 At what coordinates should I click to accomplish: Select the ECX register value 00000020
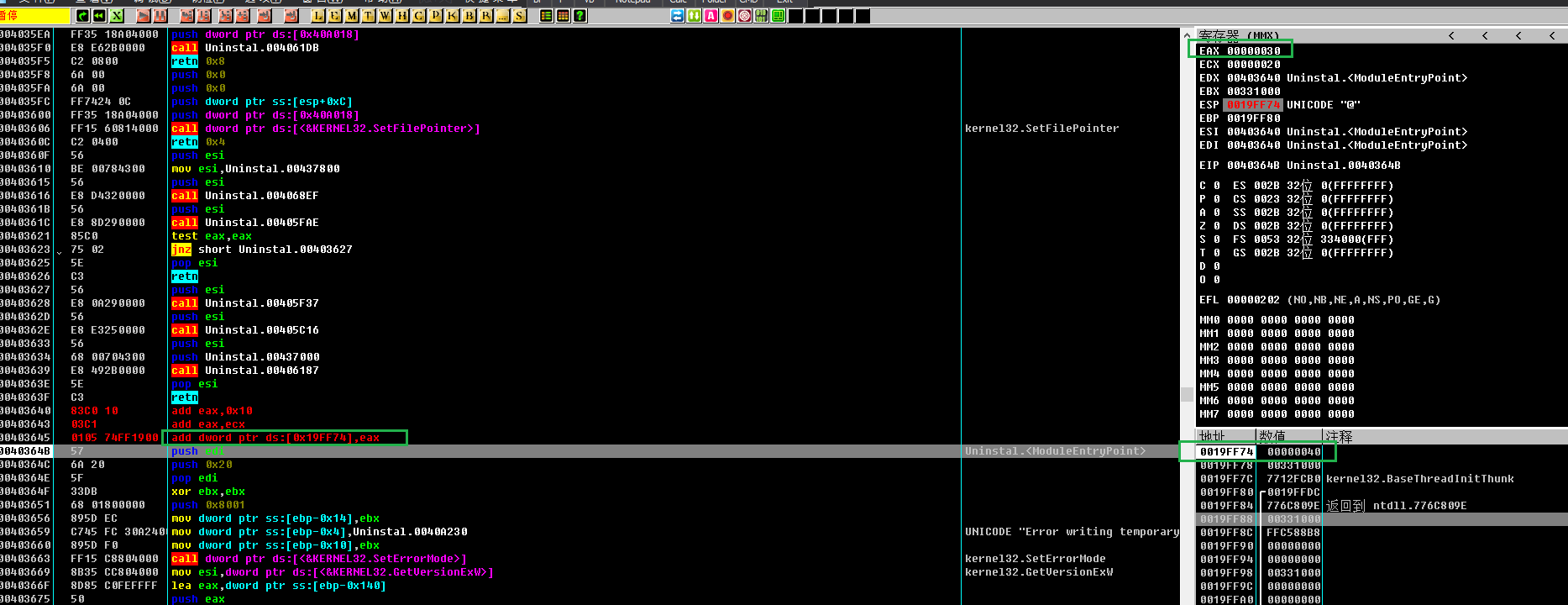click(x=1254, y=65)
